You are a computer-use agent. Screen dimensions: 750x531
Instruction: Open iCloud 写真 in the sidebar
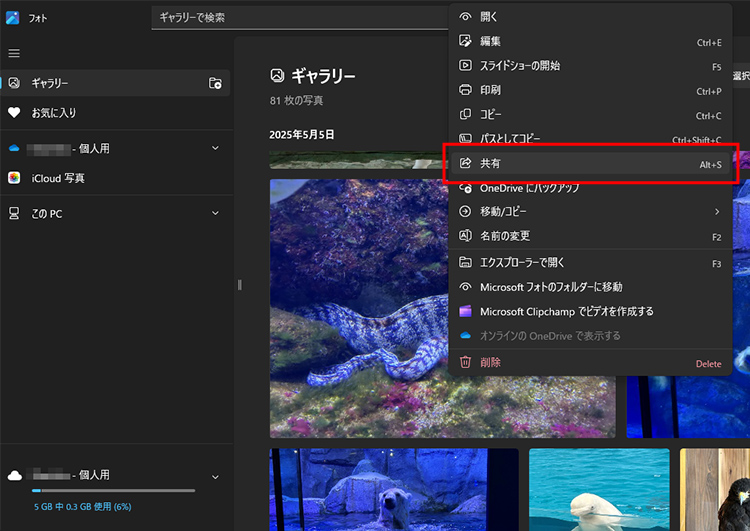[x=58, y=178]
